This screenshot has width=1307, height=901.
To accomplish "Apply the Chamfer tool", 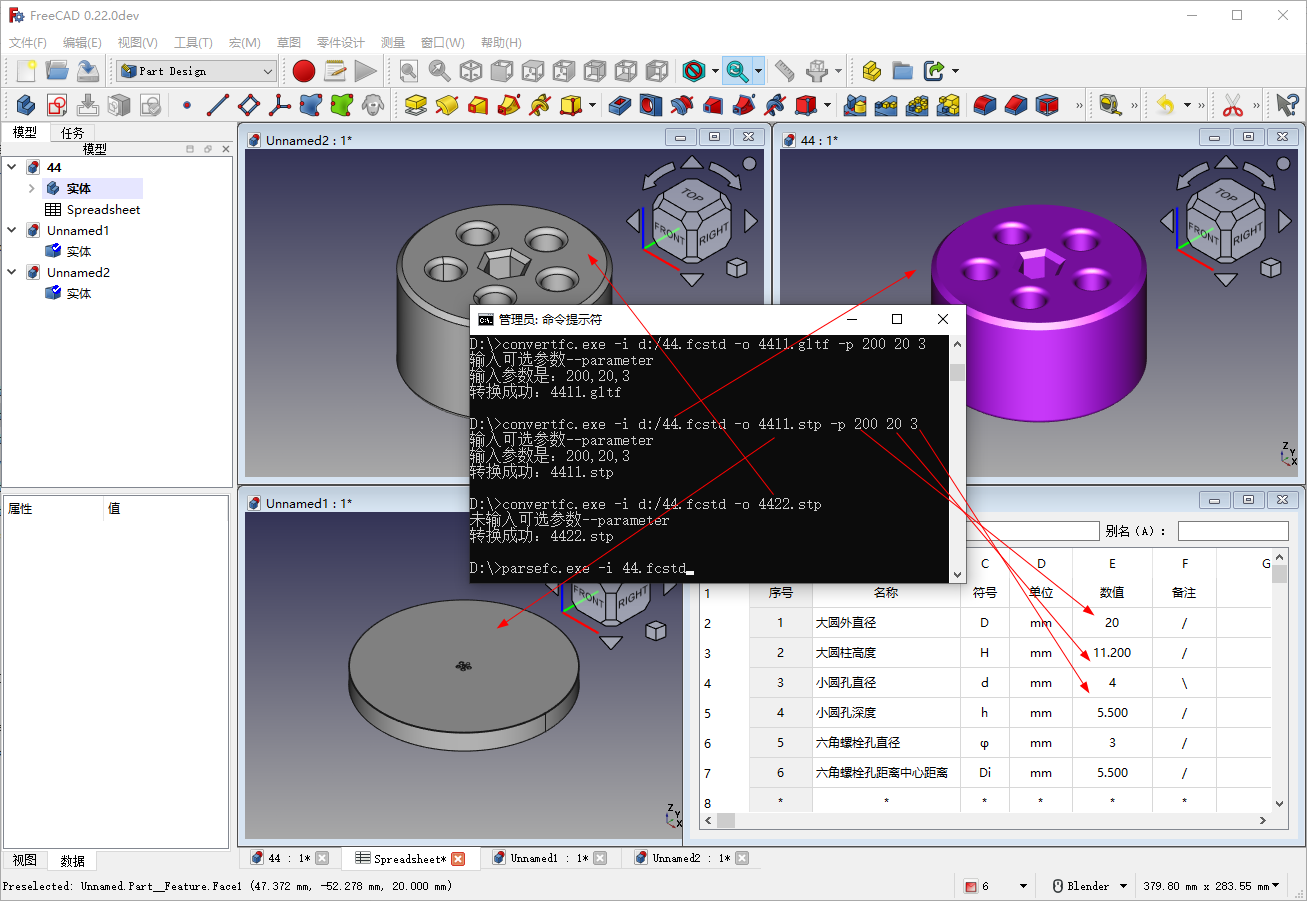I will coord(1016,104).
